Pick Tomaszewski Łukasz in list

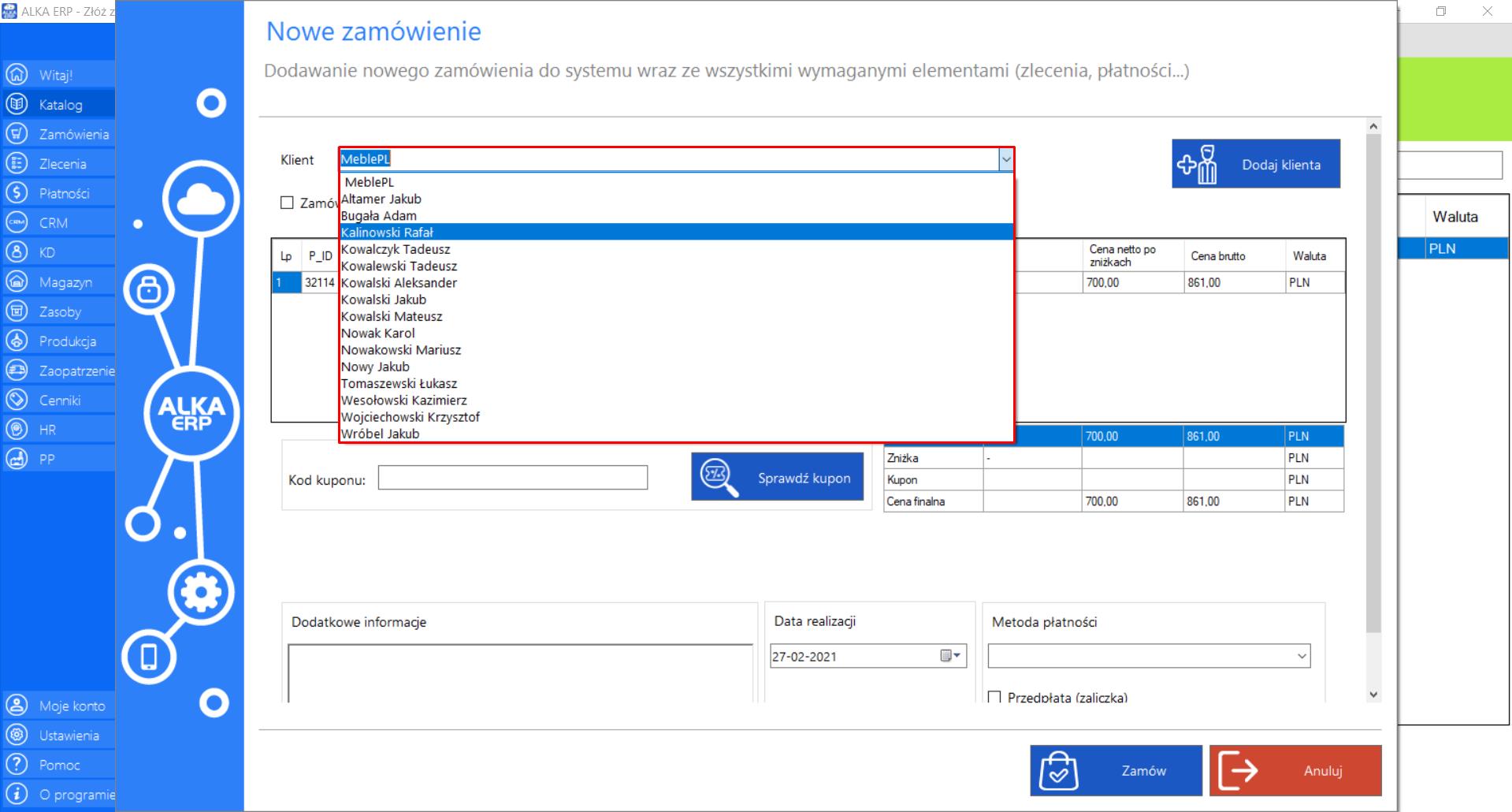tap(676, 383)
